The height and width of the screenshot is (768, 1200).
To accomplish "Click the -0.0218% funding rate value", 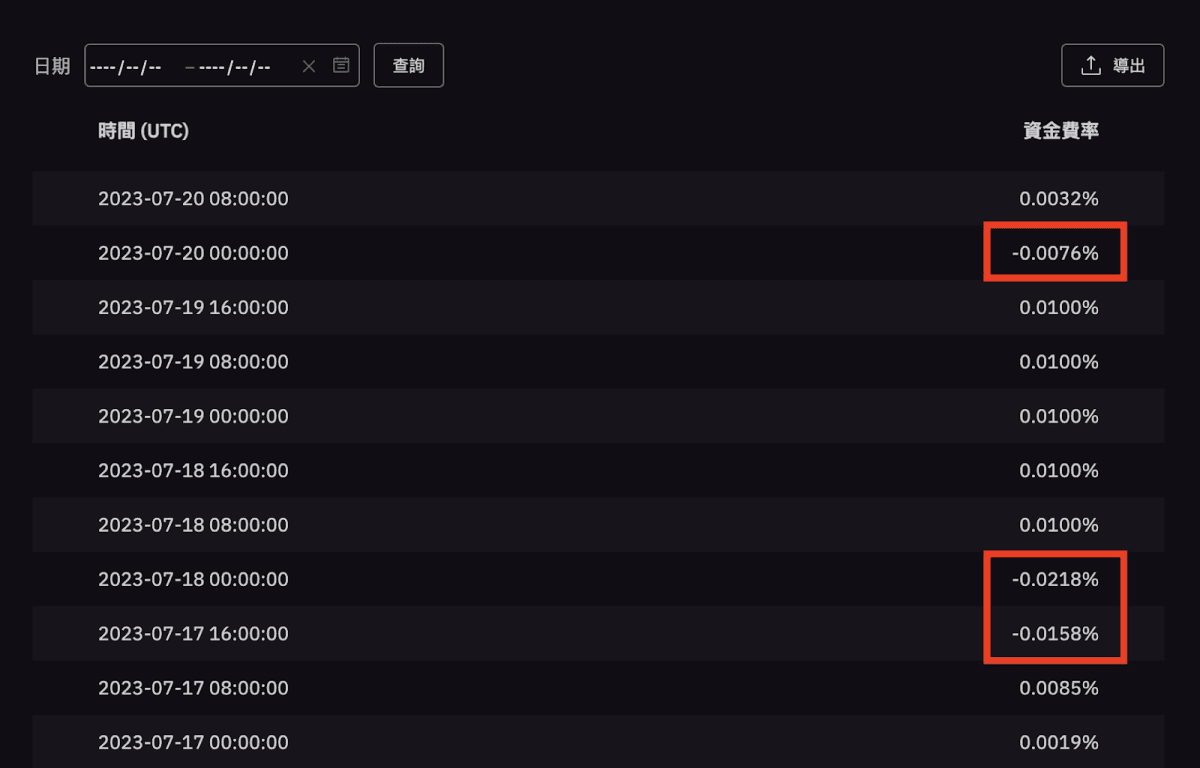I will coord(1055,579).
